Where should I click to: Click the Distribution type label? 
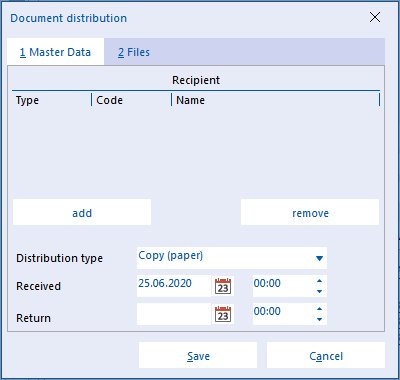point(59,258)
